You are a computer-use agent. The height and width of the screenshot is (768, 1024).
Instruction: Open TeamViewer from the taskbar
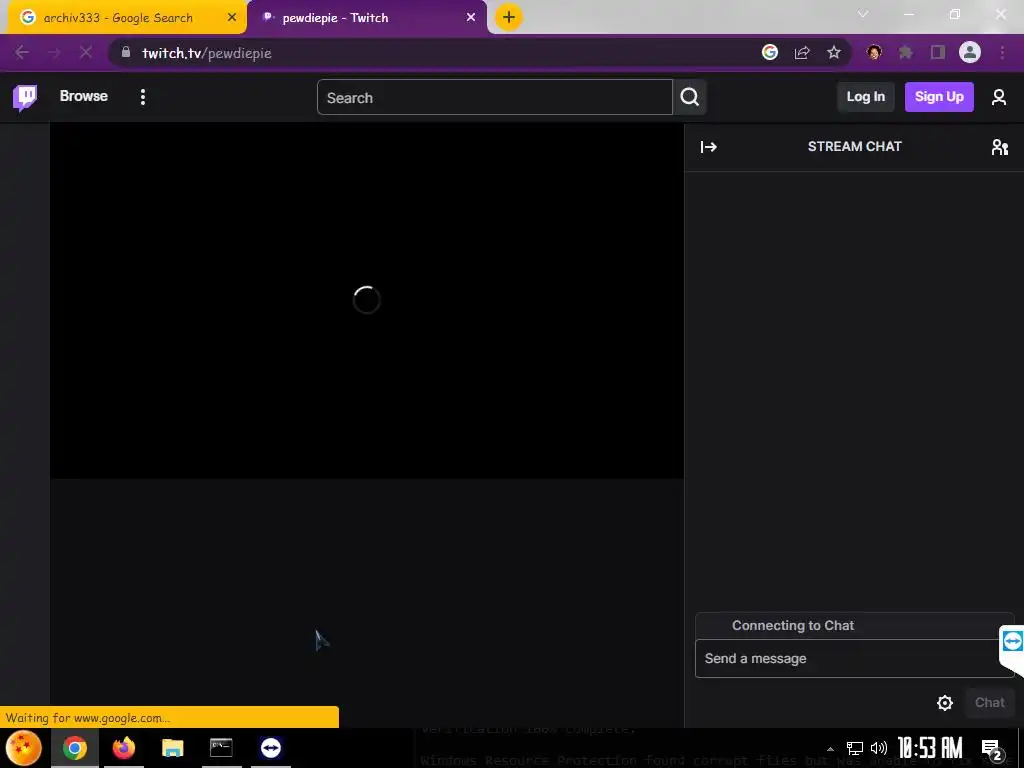coord(270,748)
